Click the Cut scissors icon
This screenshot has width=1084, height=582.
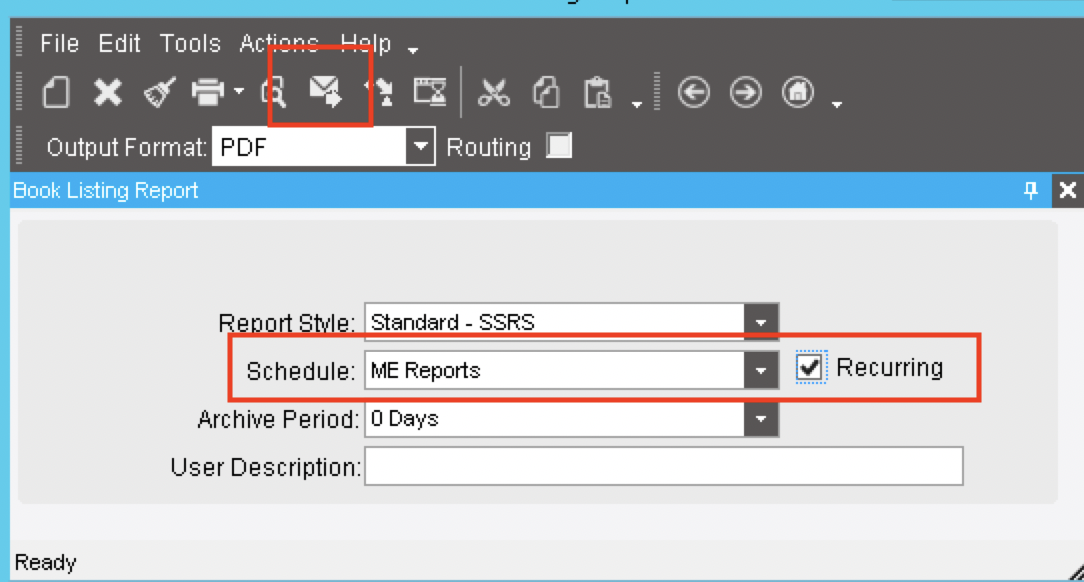(494, 93)
